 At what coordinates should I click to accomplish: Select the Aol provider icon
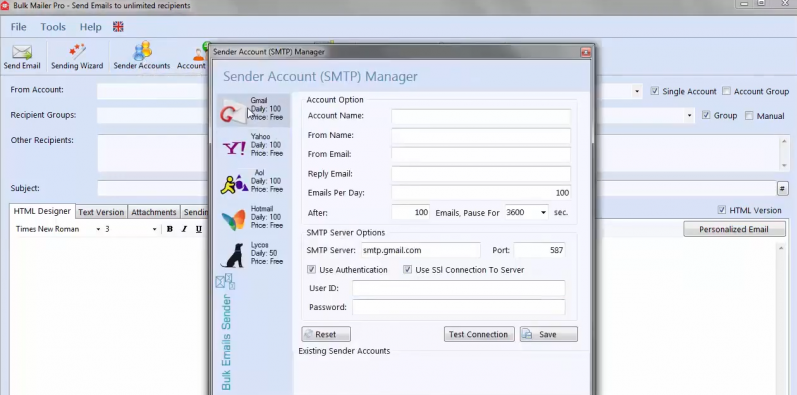point(234,184)
